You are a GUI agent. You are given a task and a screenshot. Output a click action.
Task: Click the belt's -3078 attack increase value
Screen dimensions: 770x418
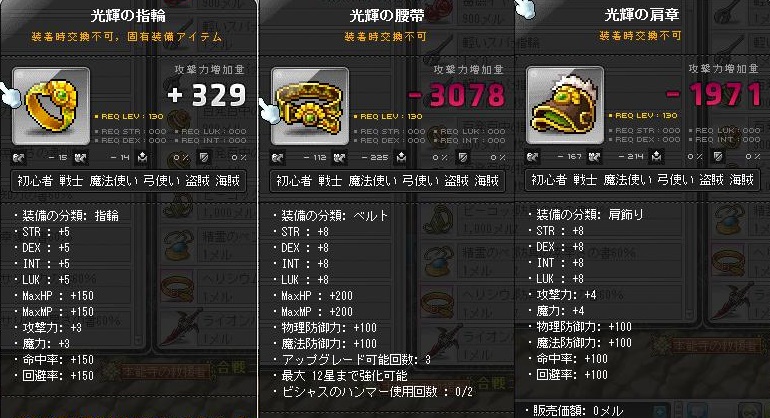[456, 95]
